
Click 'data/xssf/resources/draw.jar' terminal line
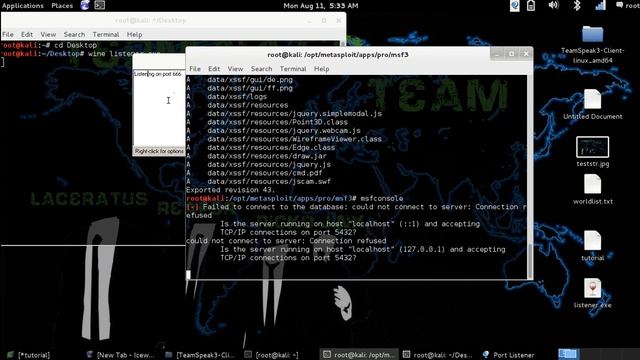click(x=267, y=156)
